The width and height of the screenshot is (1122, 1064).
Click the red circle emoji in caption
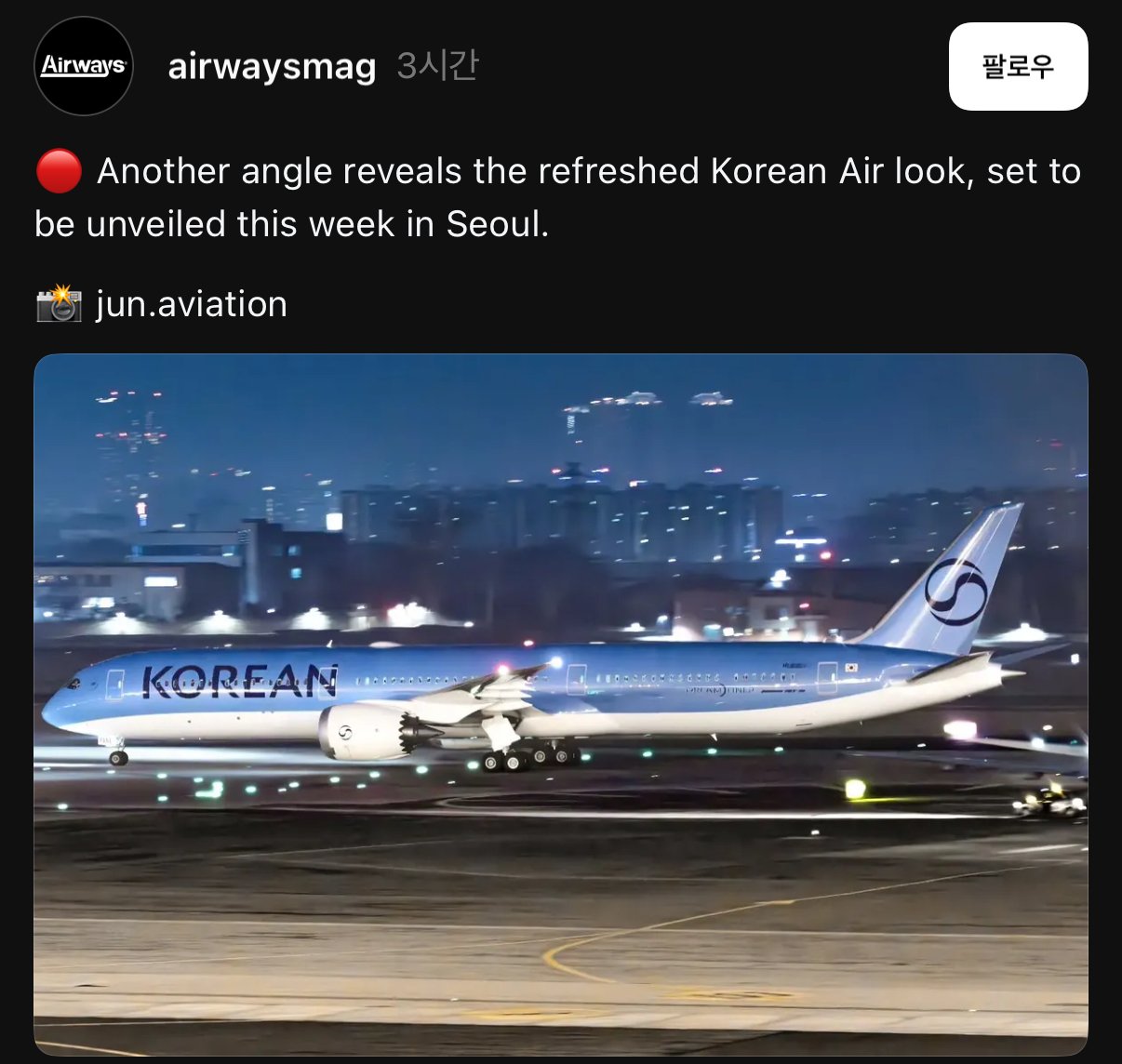coord(59,172)
